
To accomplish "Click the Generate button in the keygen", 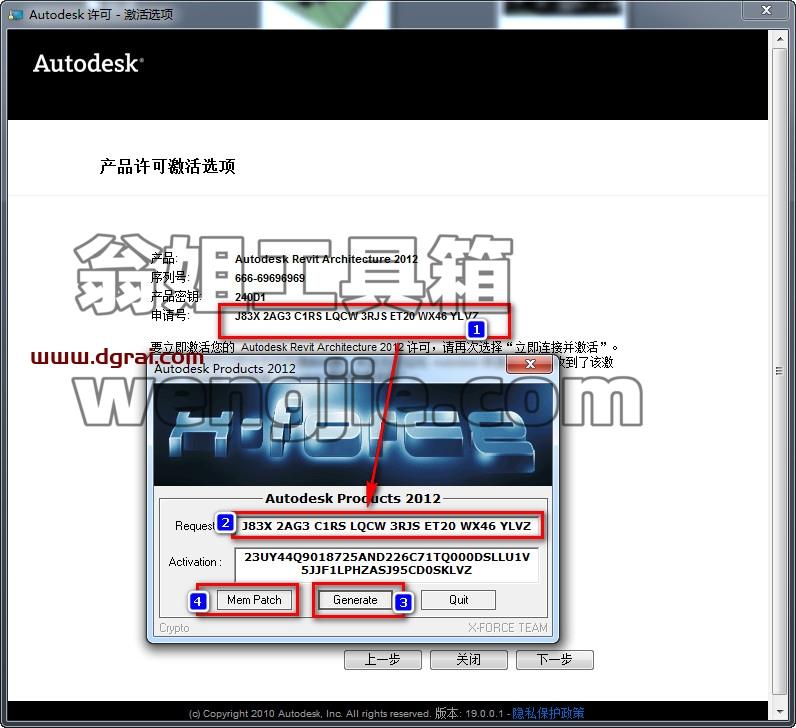I will 355,600.
